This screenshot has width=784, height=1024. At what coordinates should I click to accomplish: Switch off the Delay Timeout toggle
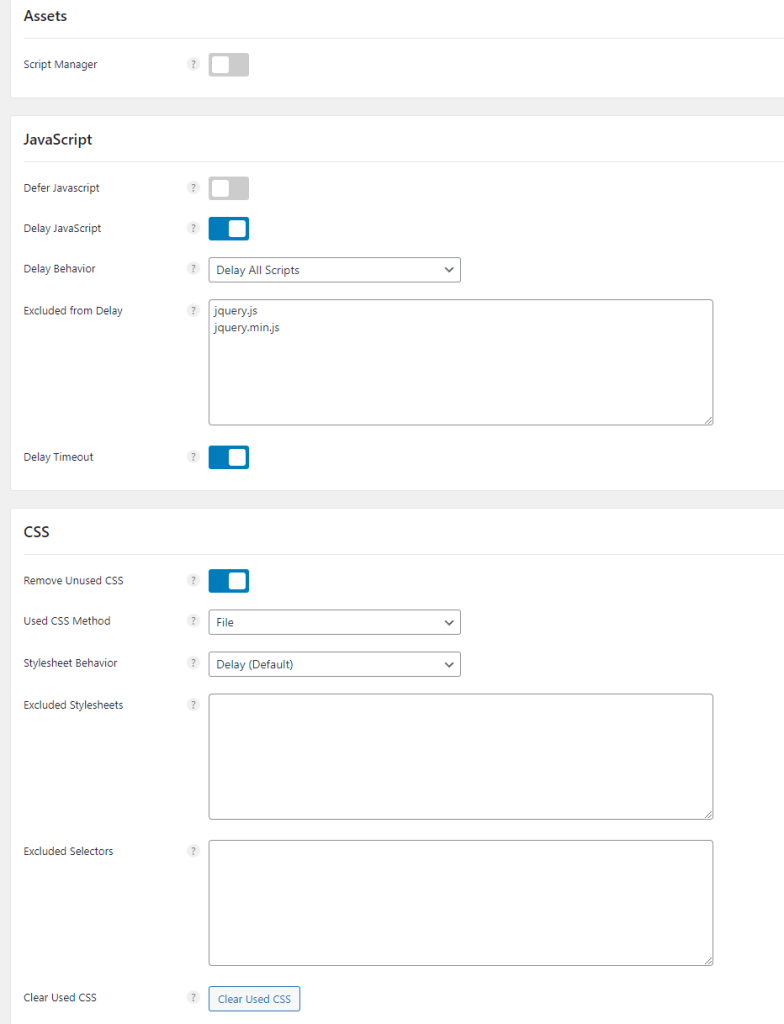[x=229, y=457]
